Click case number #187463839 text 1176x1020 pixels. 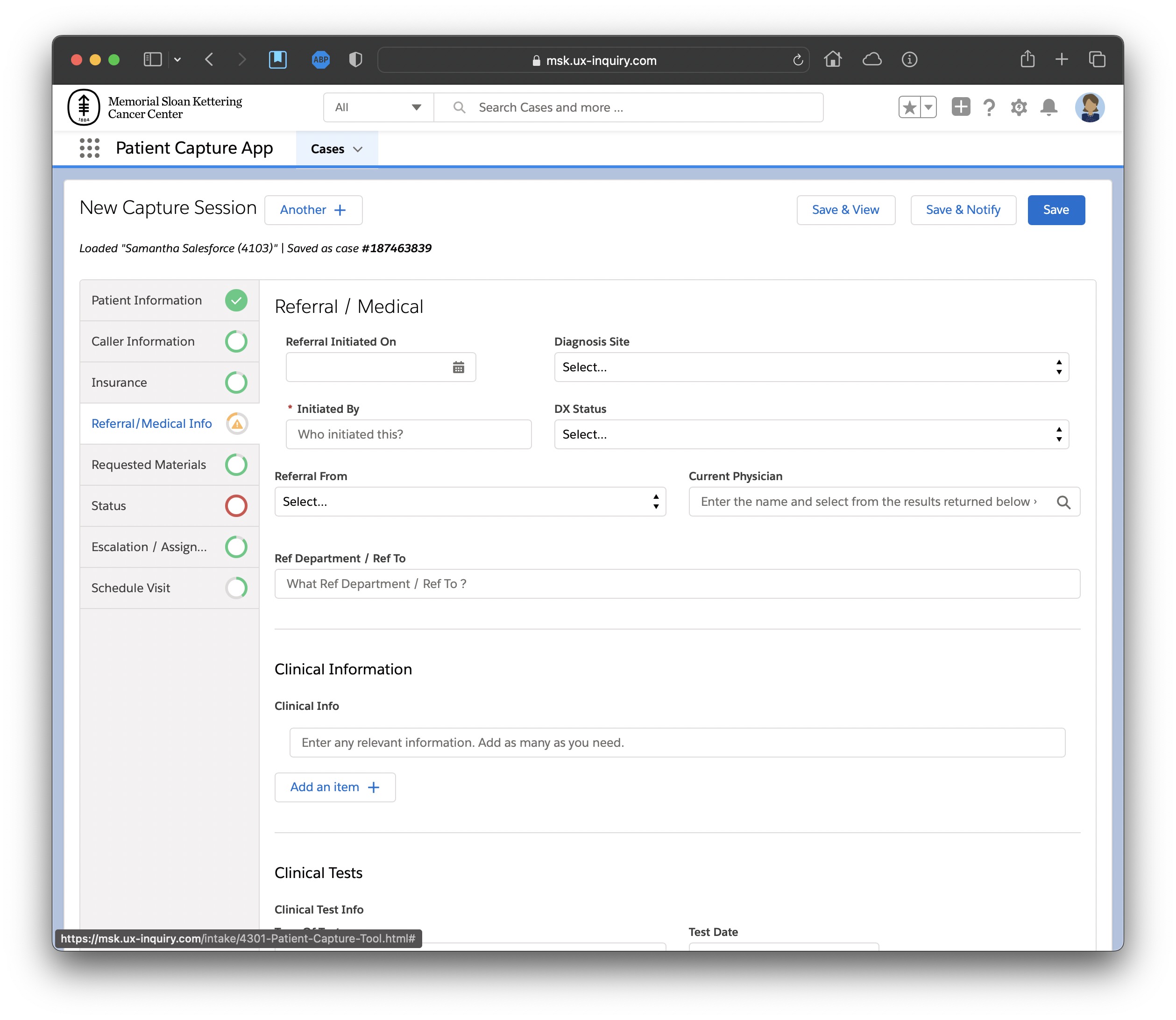(x=396, y=248)
